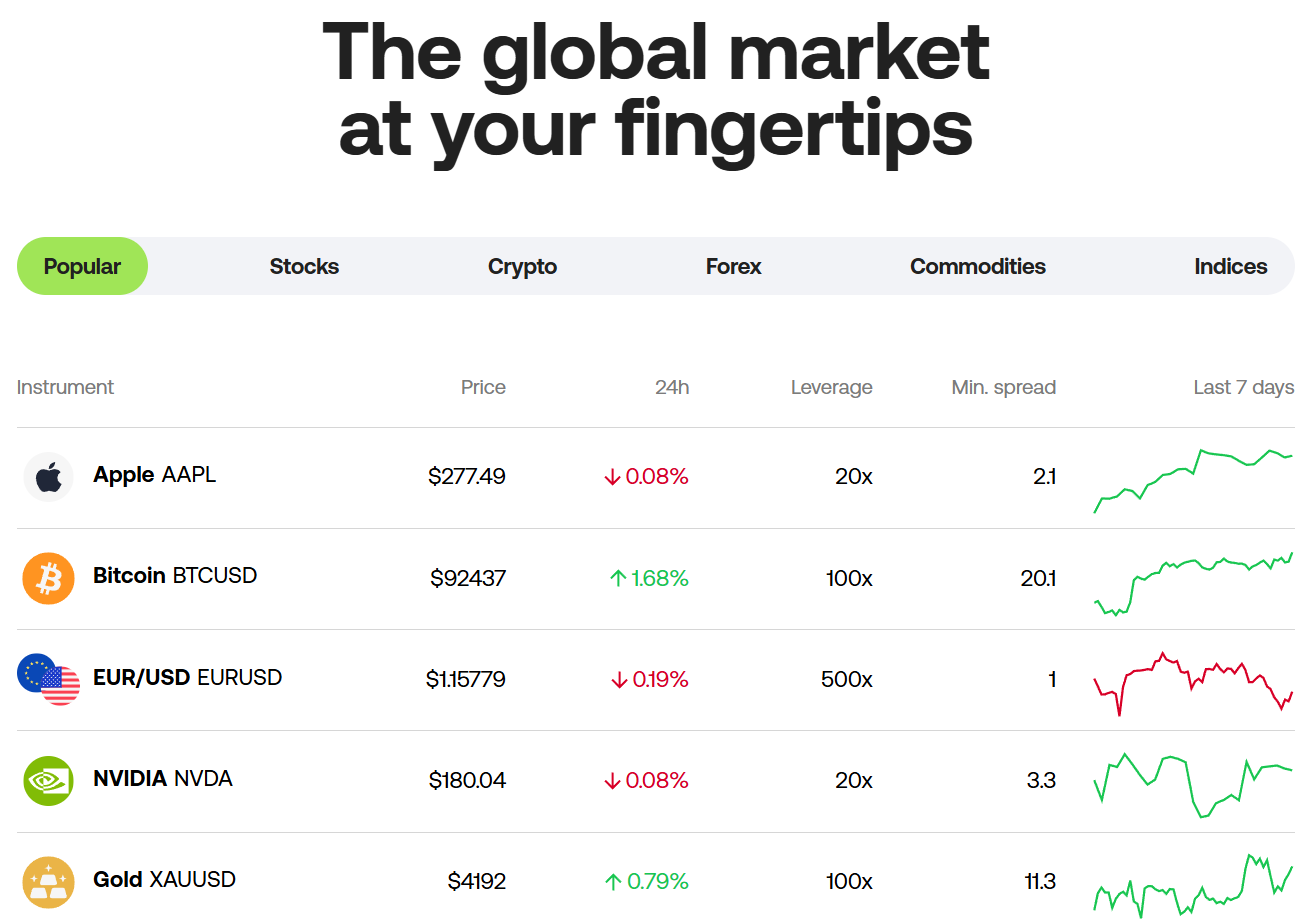Switch to the Commodities tab

[977, 266]
